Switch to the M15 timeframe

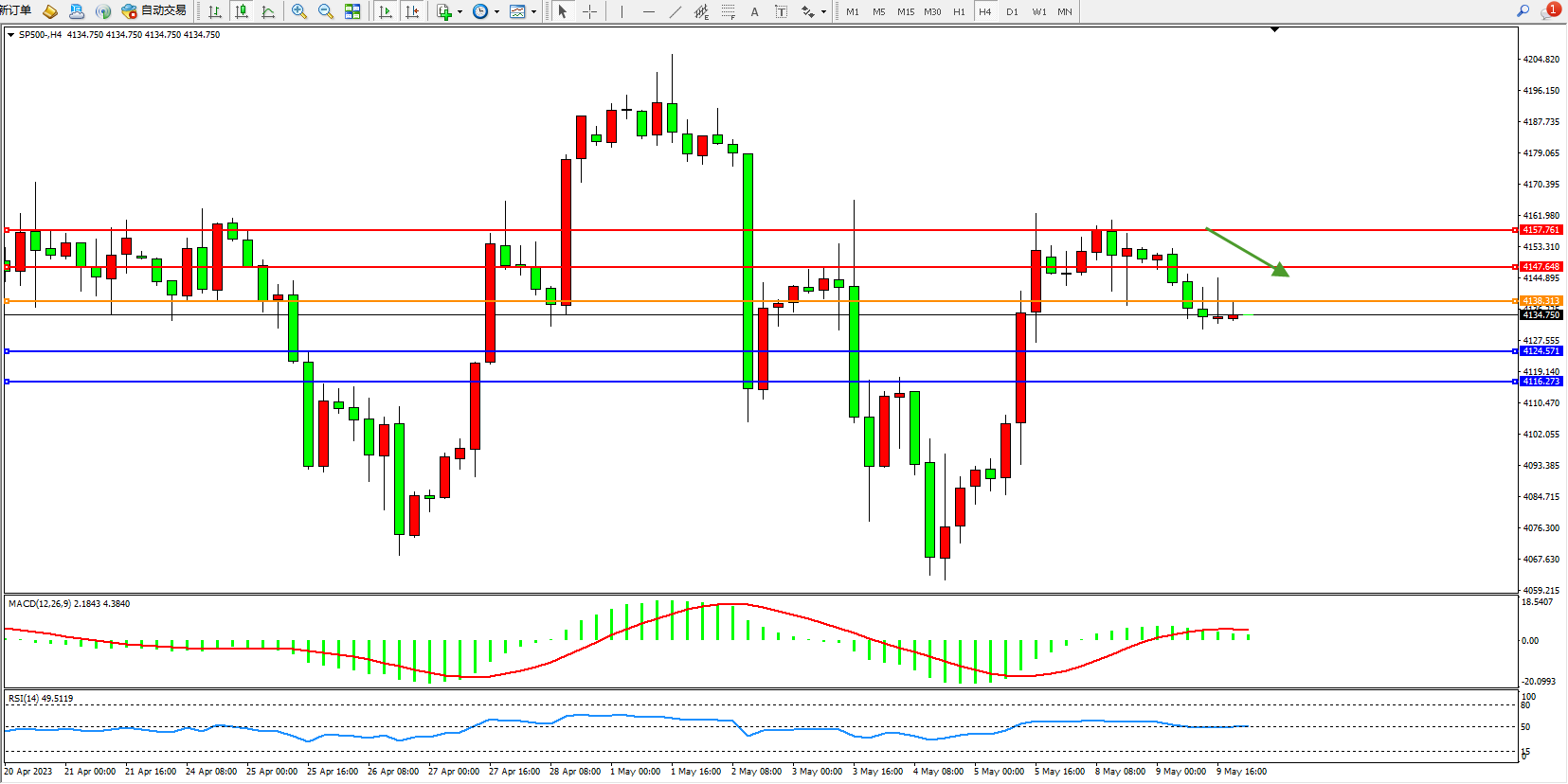click(x=906, y=11)
